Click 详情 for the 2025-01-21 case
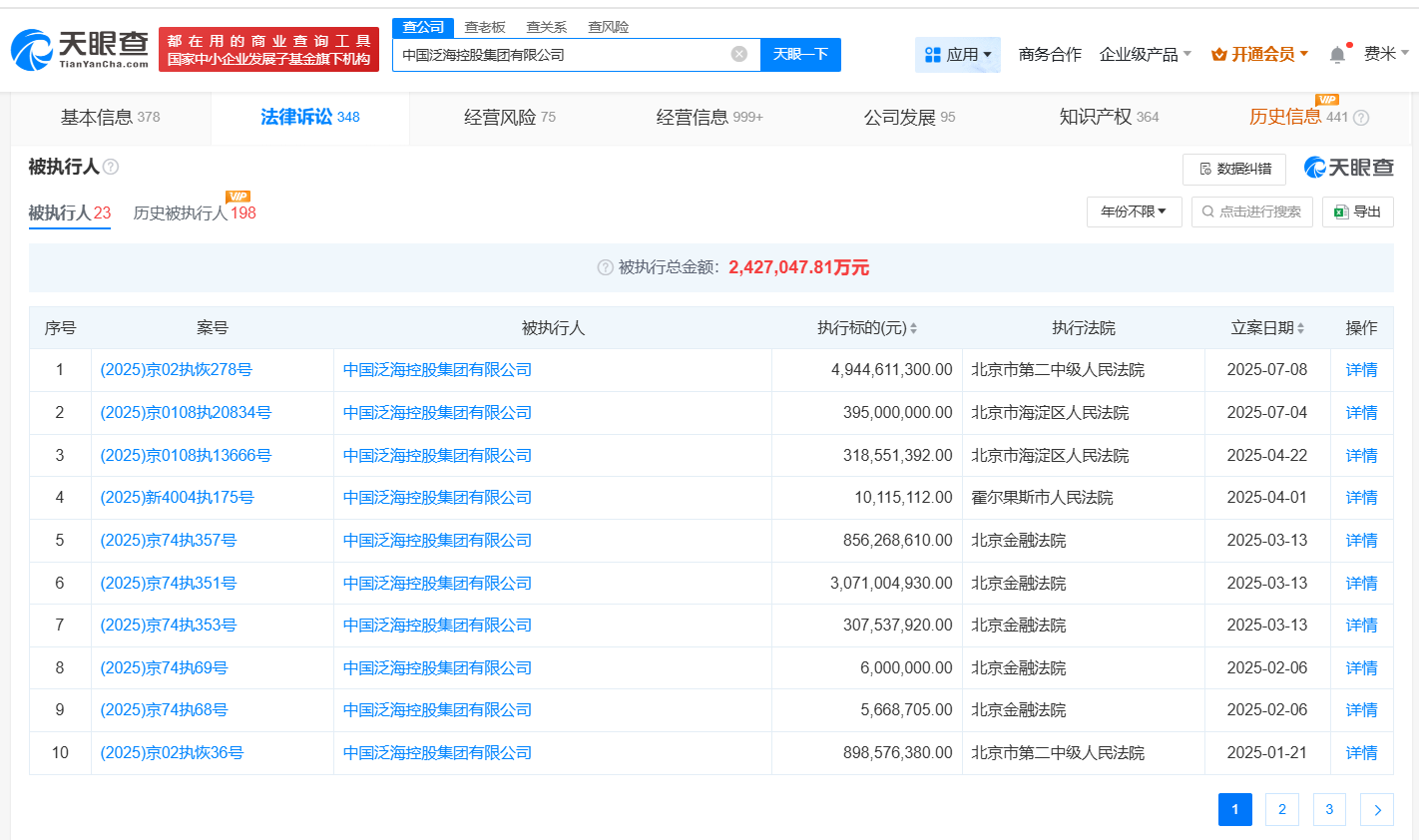1419x840 pixels. 1361,753
